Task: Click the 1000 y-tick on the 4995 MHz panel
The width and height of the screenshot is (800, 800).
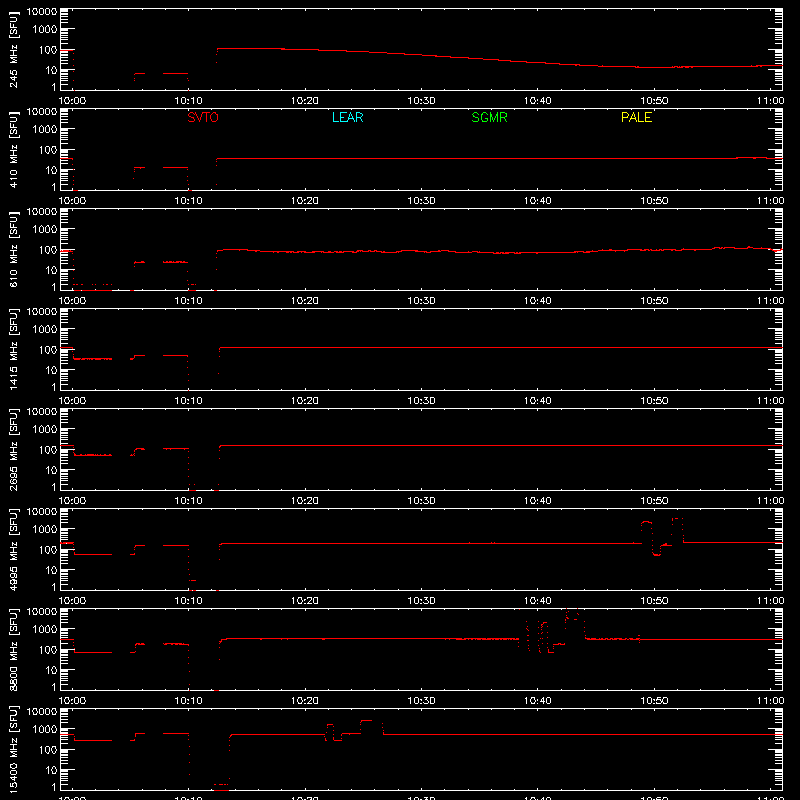Action: [45, 530]
